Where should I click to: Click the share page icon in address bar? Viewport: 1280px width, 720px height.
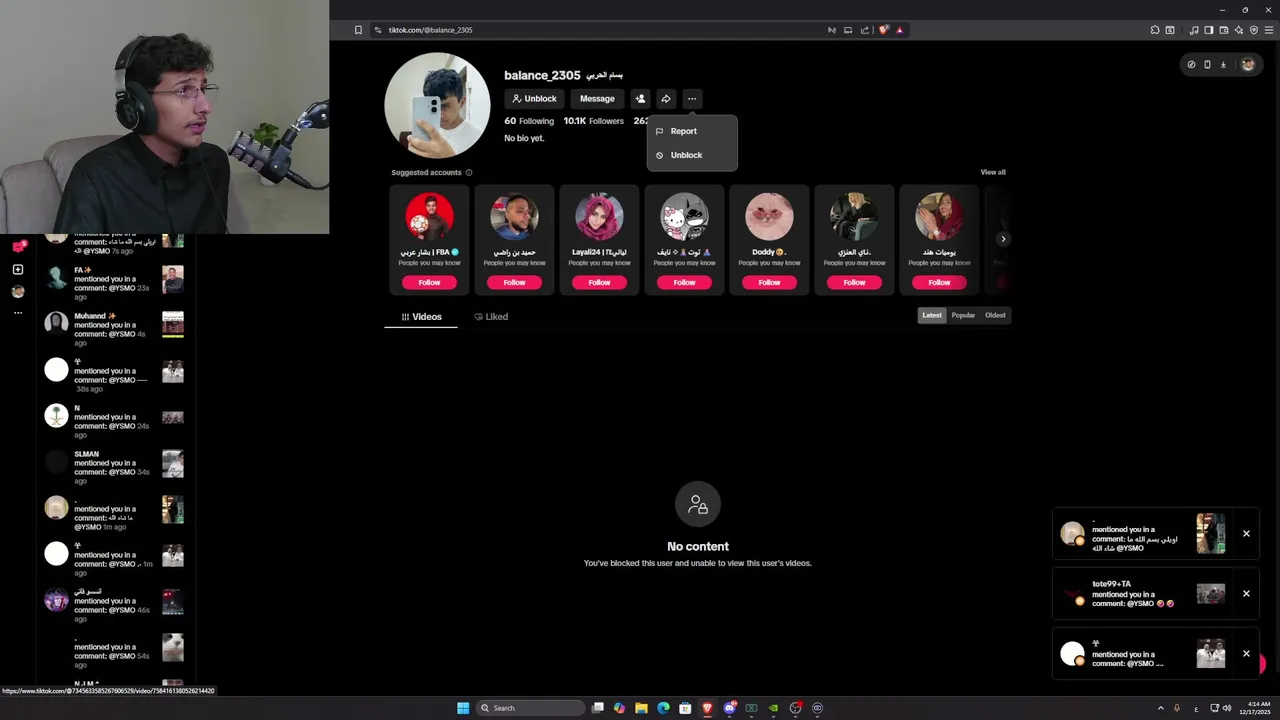coord(865,30)
